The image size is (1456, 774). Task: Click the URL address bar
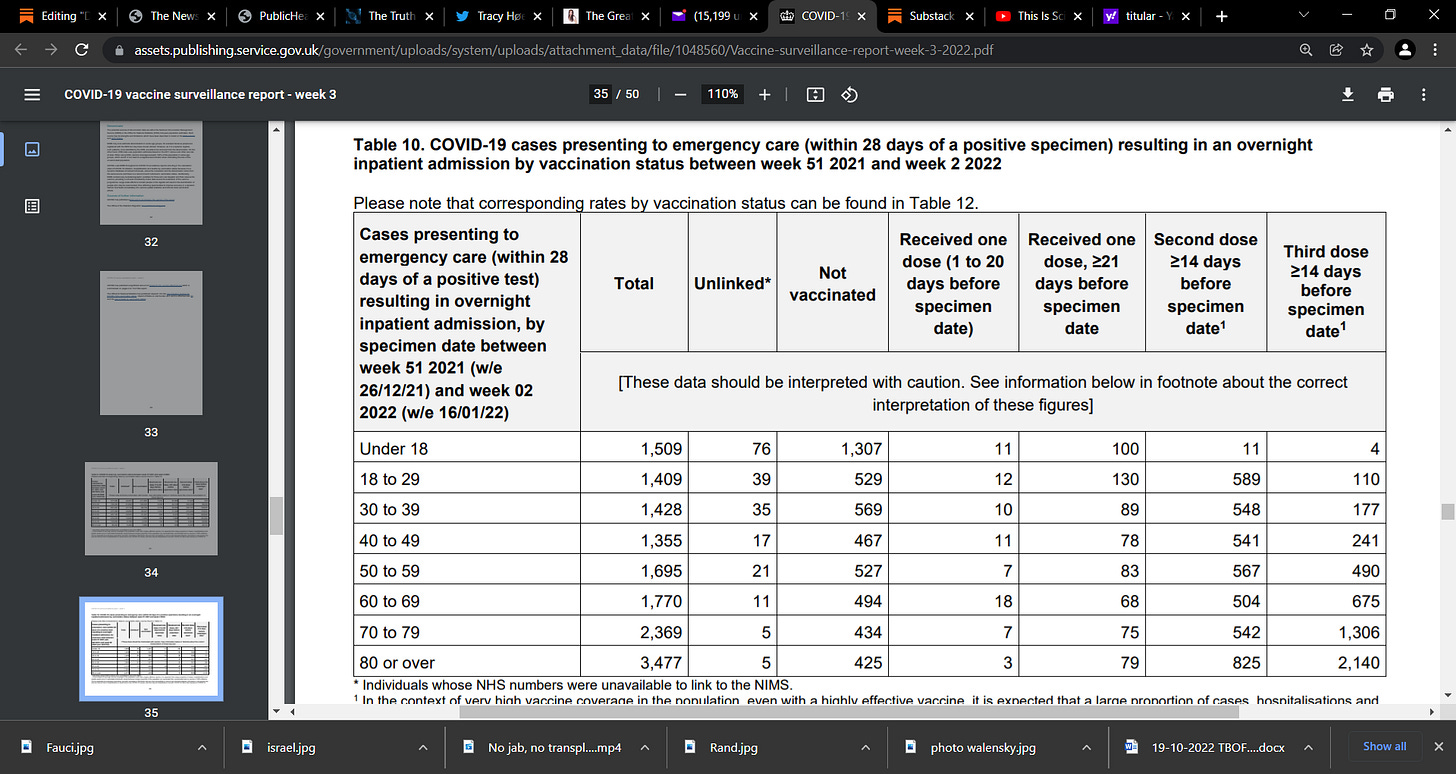[x=700, y=49]
